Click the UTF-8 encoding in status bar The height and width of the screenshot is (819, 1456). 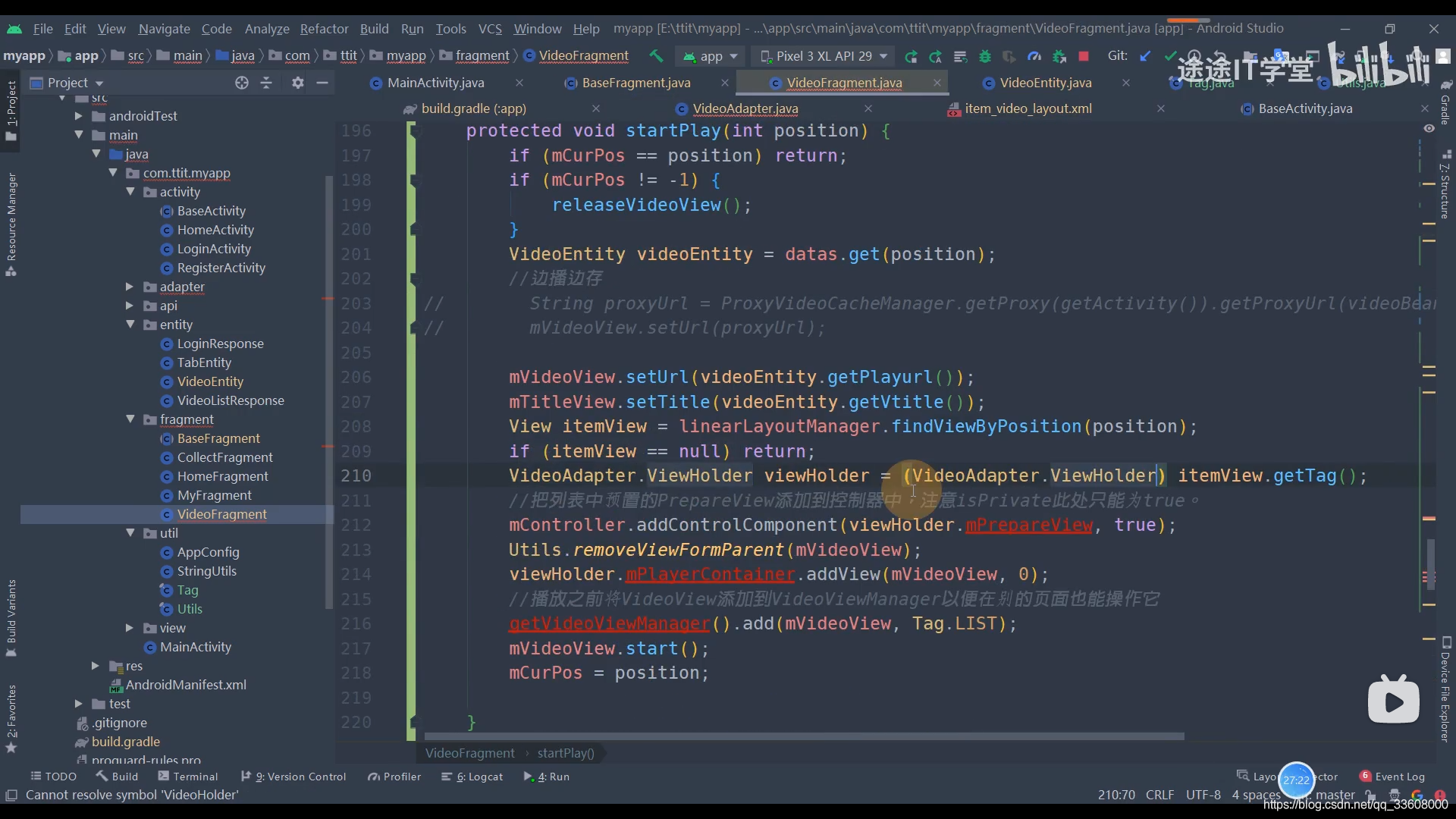pos(1203,795)
